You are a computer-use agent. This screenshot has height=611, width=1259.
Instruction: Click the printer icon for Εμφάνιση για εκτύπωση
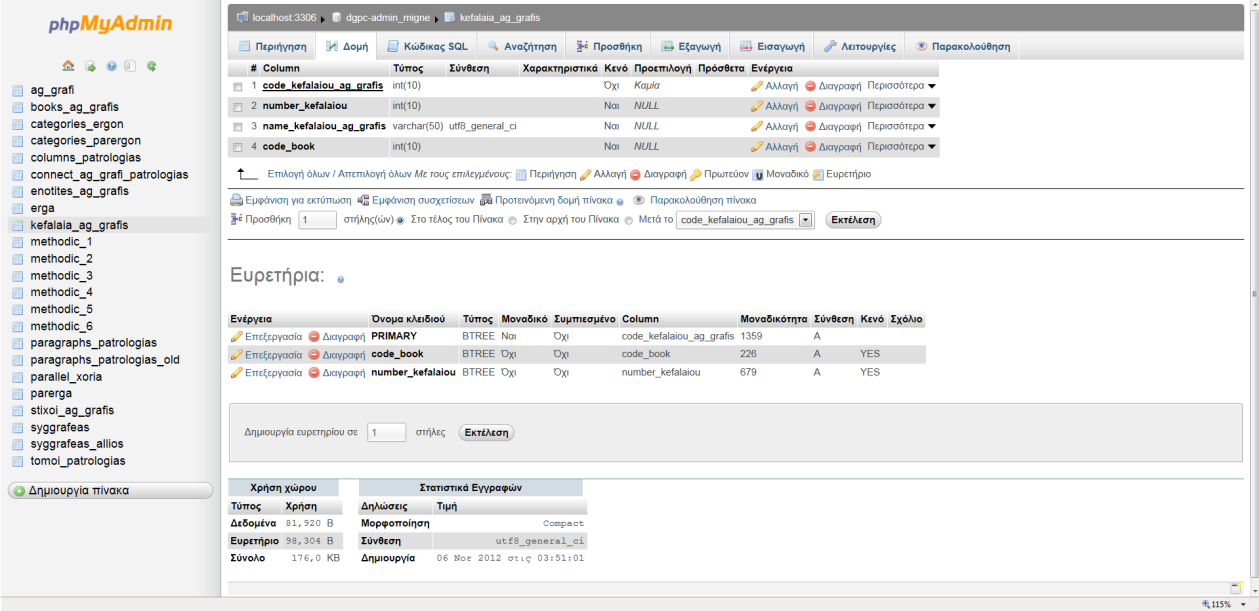point(237,200)
